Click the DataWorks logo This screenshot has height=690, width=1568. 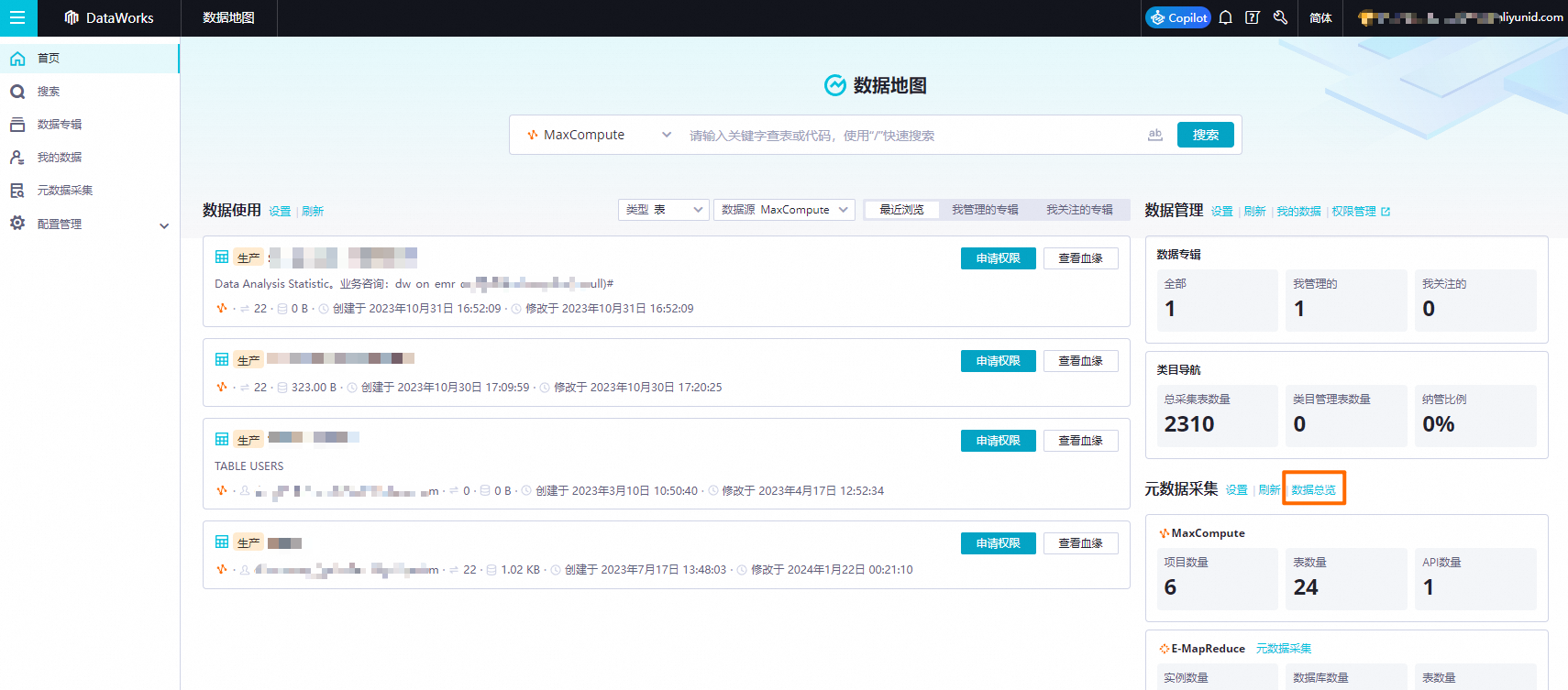pos(109,17)
